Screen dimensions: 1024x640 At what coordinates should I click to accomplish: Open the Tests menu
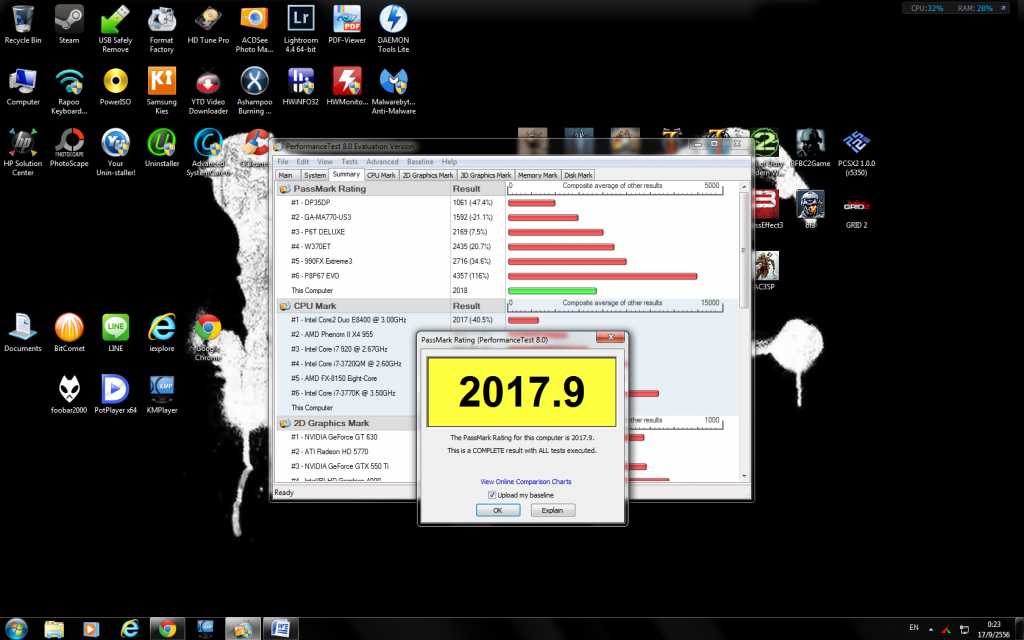click(x=349, y=161)
